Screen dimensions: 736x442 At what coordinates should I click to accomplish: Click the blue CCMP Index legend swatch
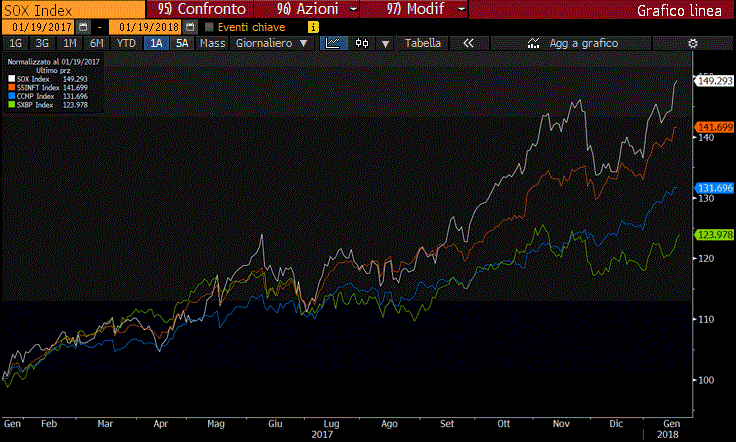[12, 96]
